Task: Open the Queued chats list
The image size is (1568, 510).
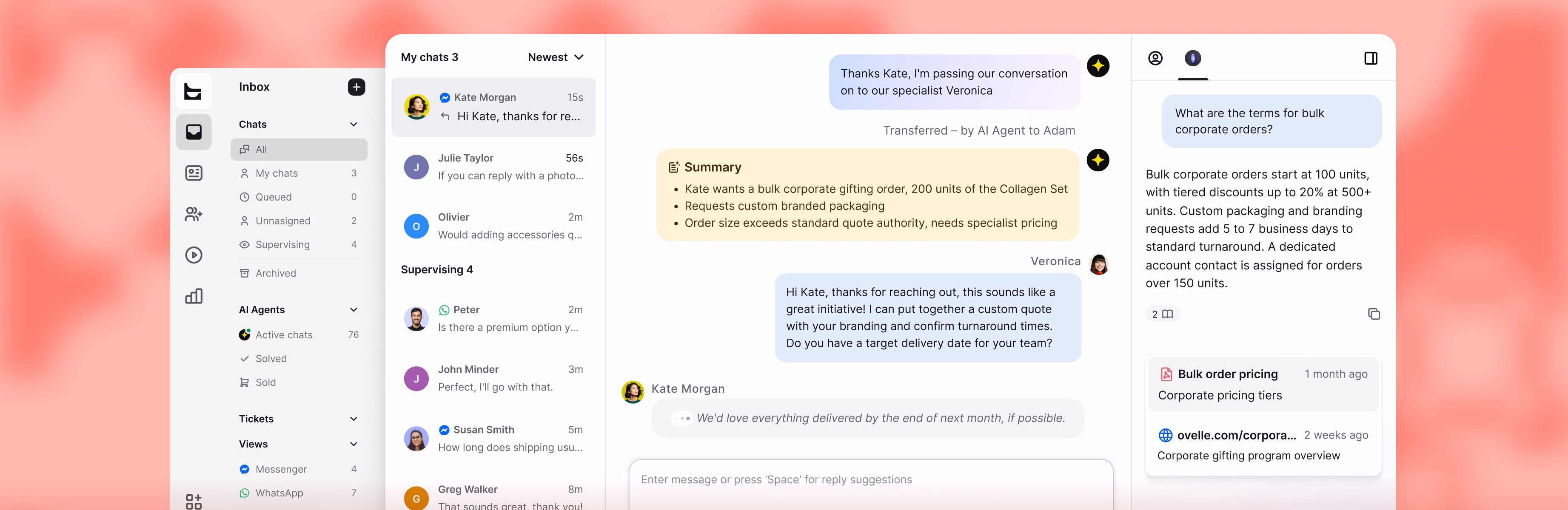Action: (299, 197)
